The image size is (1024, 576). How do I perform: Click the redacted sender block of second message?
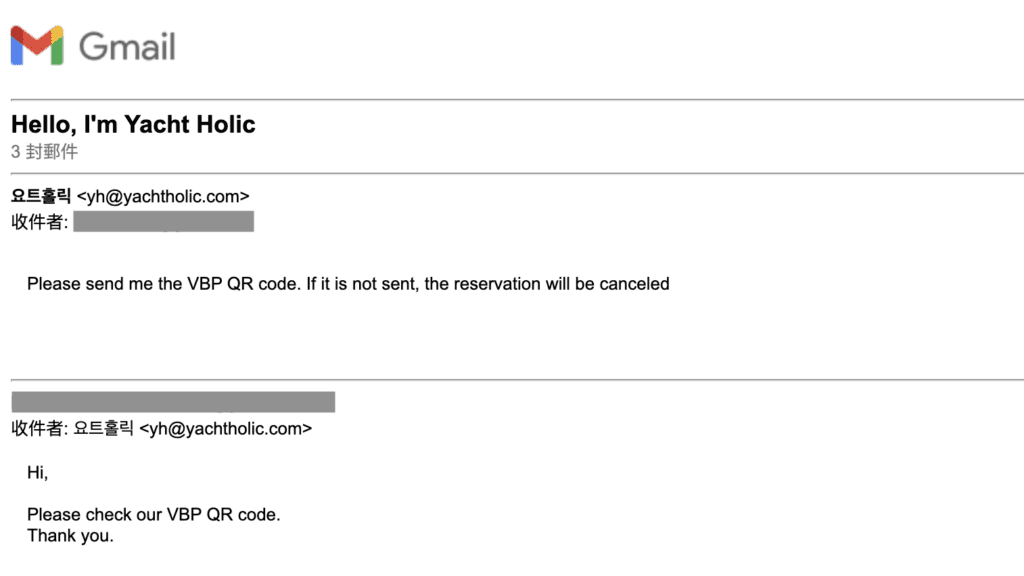tap(173, 402)
